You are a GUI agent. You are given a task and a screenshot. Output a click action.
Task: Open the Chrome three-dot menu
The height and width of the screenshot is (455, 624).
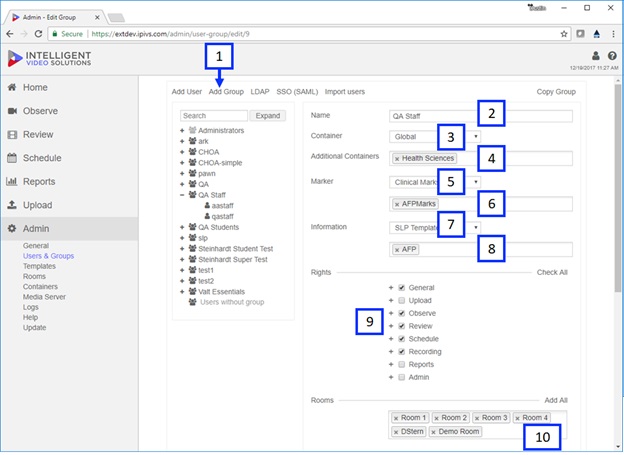pyautogui.click(x=613, y=34)
